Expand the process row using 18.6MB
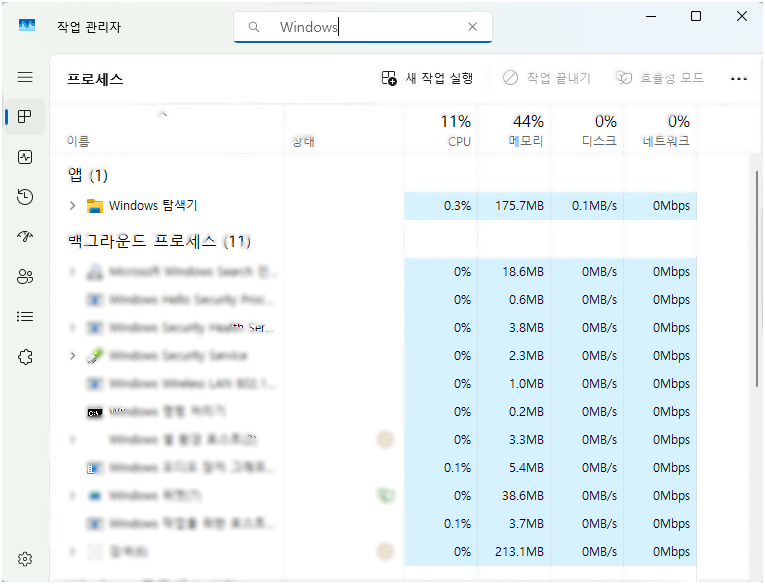765x584 pixels. tap(72, 271)
